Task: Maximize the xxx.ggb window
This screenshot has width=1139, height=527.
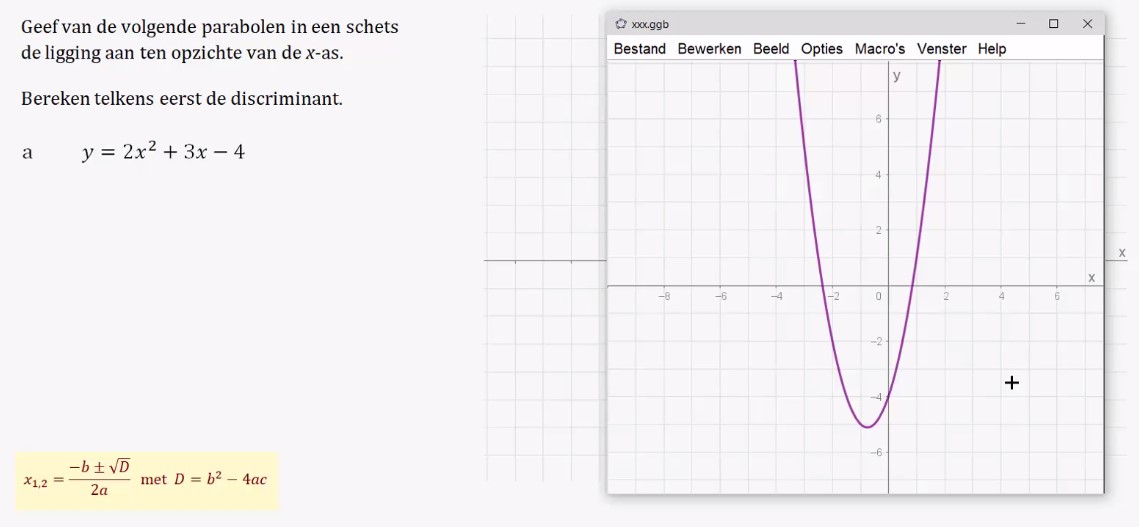Action: 1053,24
